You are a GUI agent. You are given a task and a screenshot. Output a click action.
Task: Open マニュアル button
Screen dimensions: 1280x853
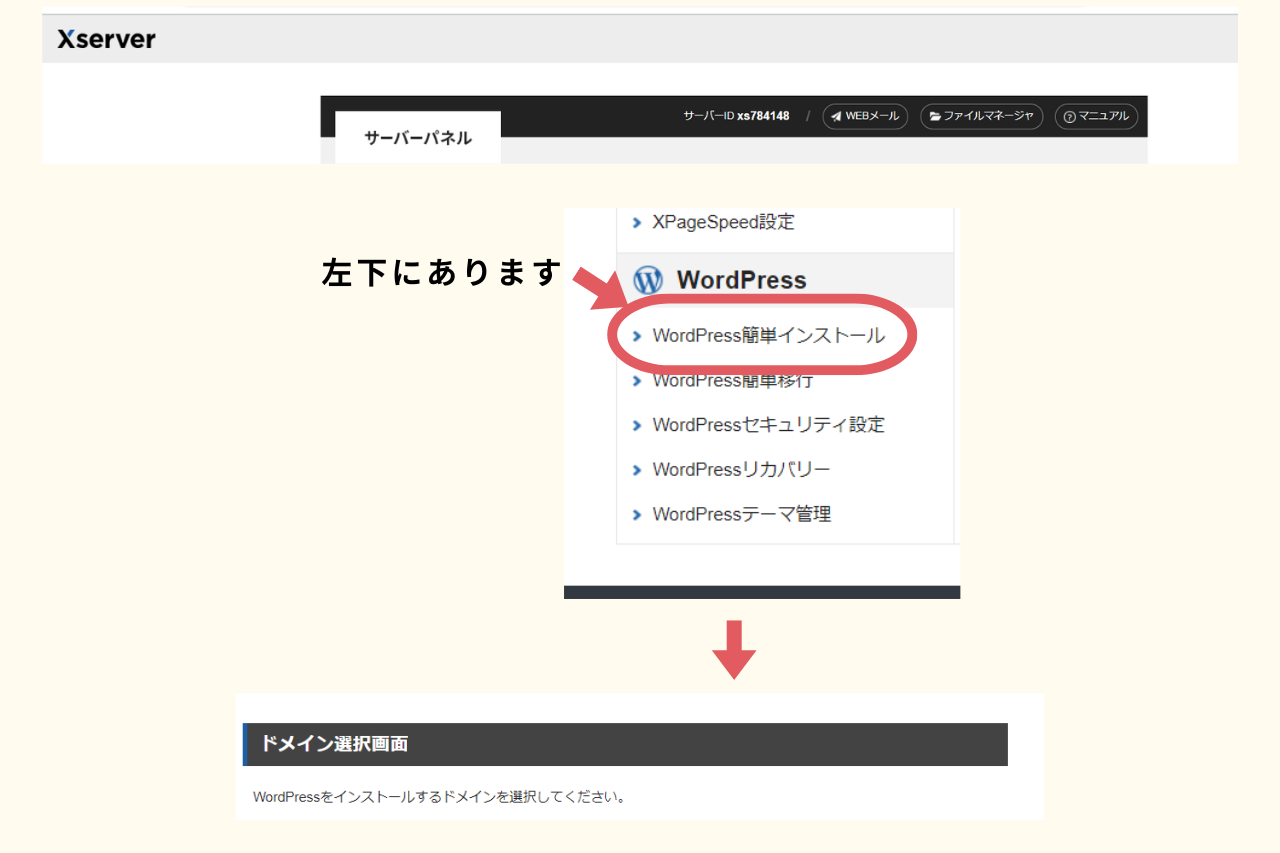(x=1096, y=117)
